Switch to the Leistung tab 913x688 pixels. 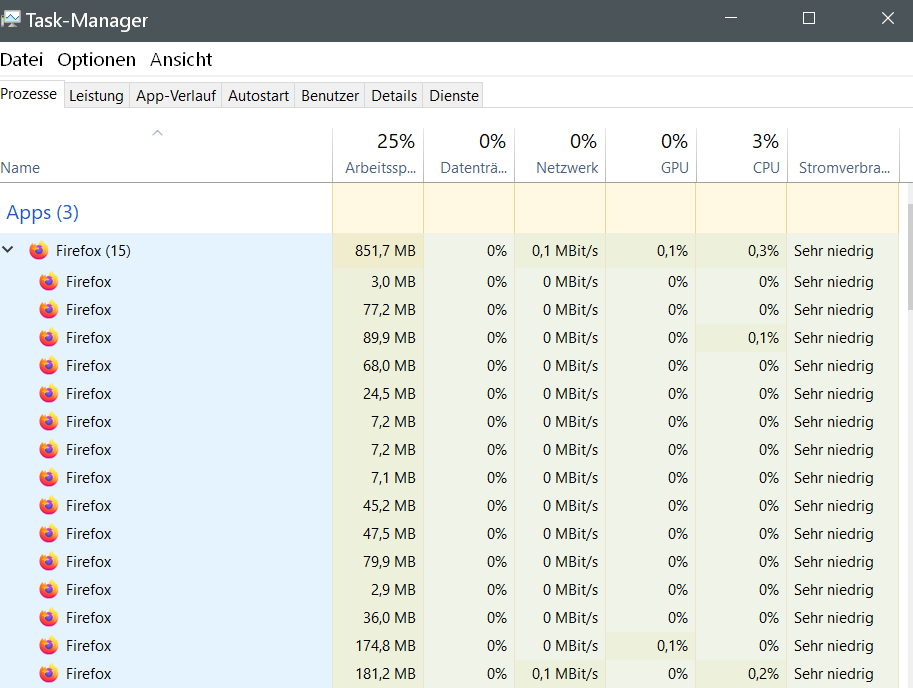(x=96, y=96)
